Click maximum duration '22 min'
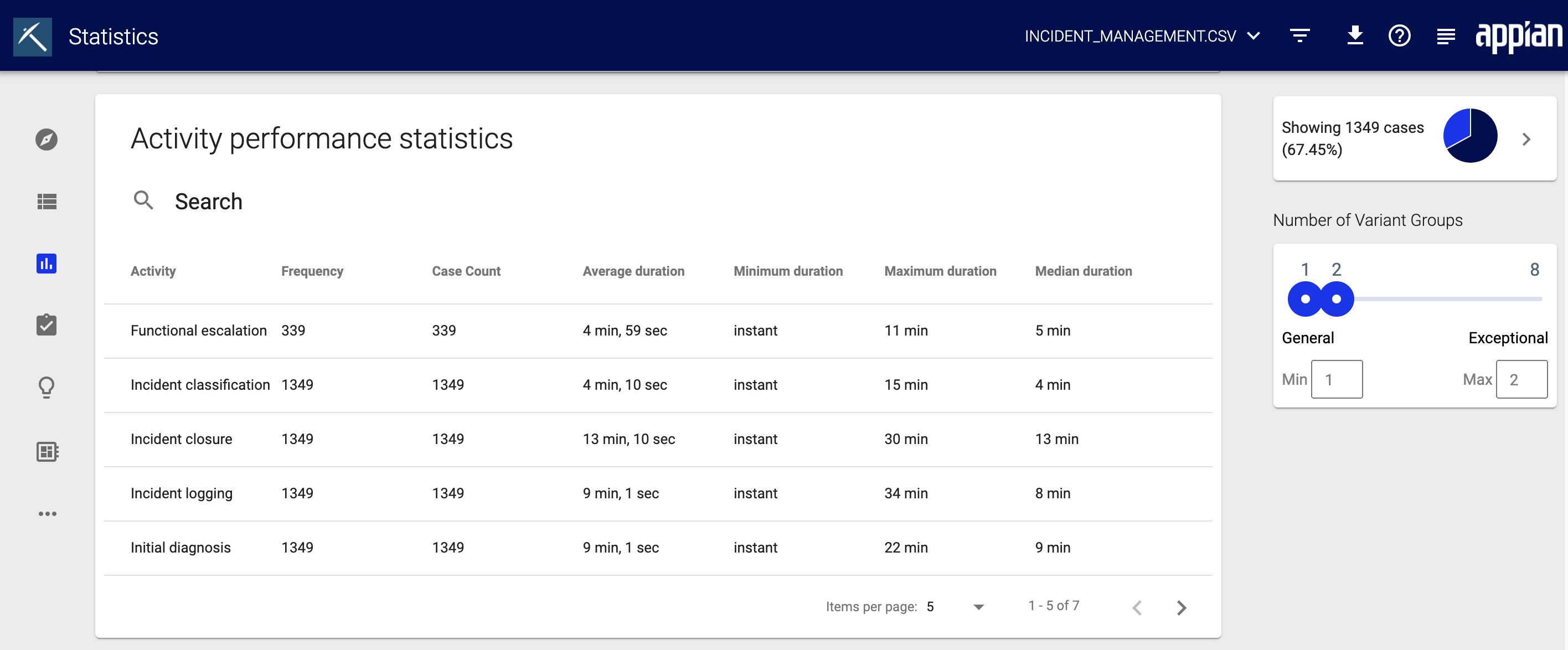Image resolution: width=1568 pixels, height=650 pixels. 906,547
